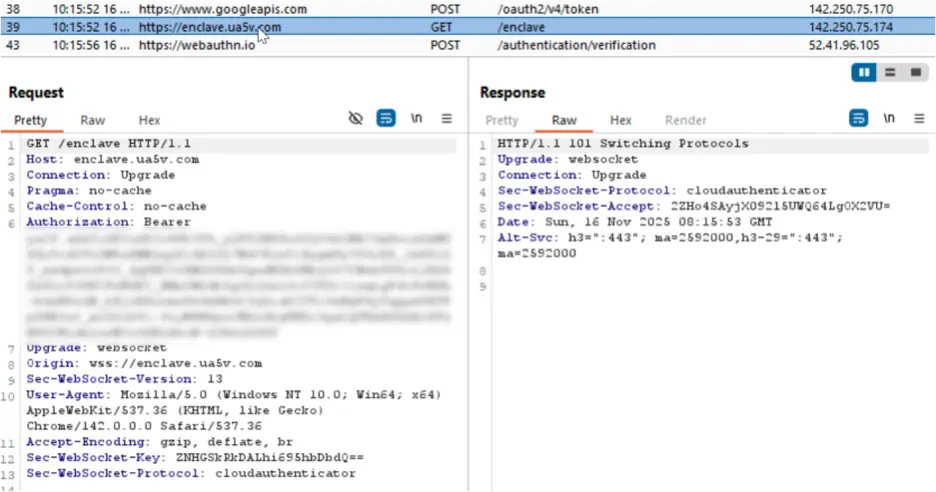The width and height of the screenshot is (936, 492).
Task: Switch to Request Pretty tab
Action: pyautogui.click(x=30, y=120)
